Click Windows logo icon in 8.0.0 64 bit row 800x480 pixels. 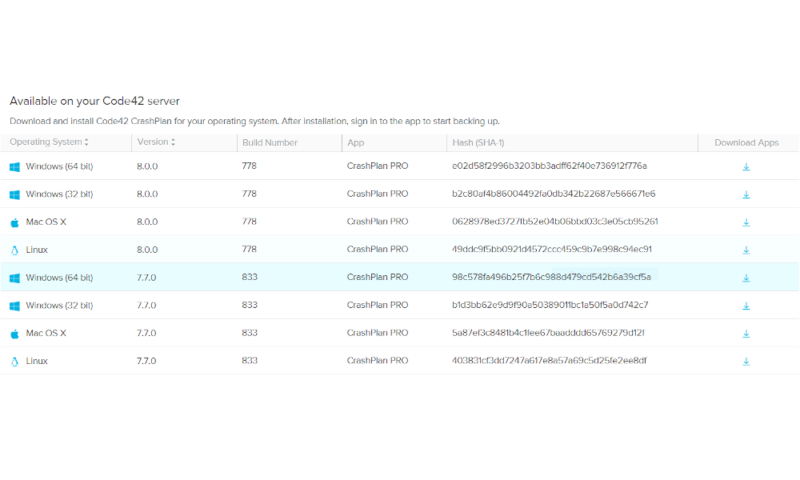pos(15,167)
